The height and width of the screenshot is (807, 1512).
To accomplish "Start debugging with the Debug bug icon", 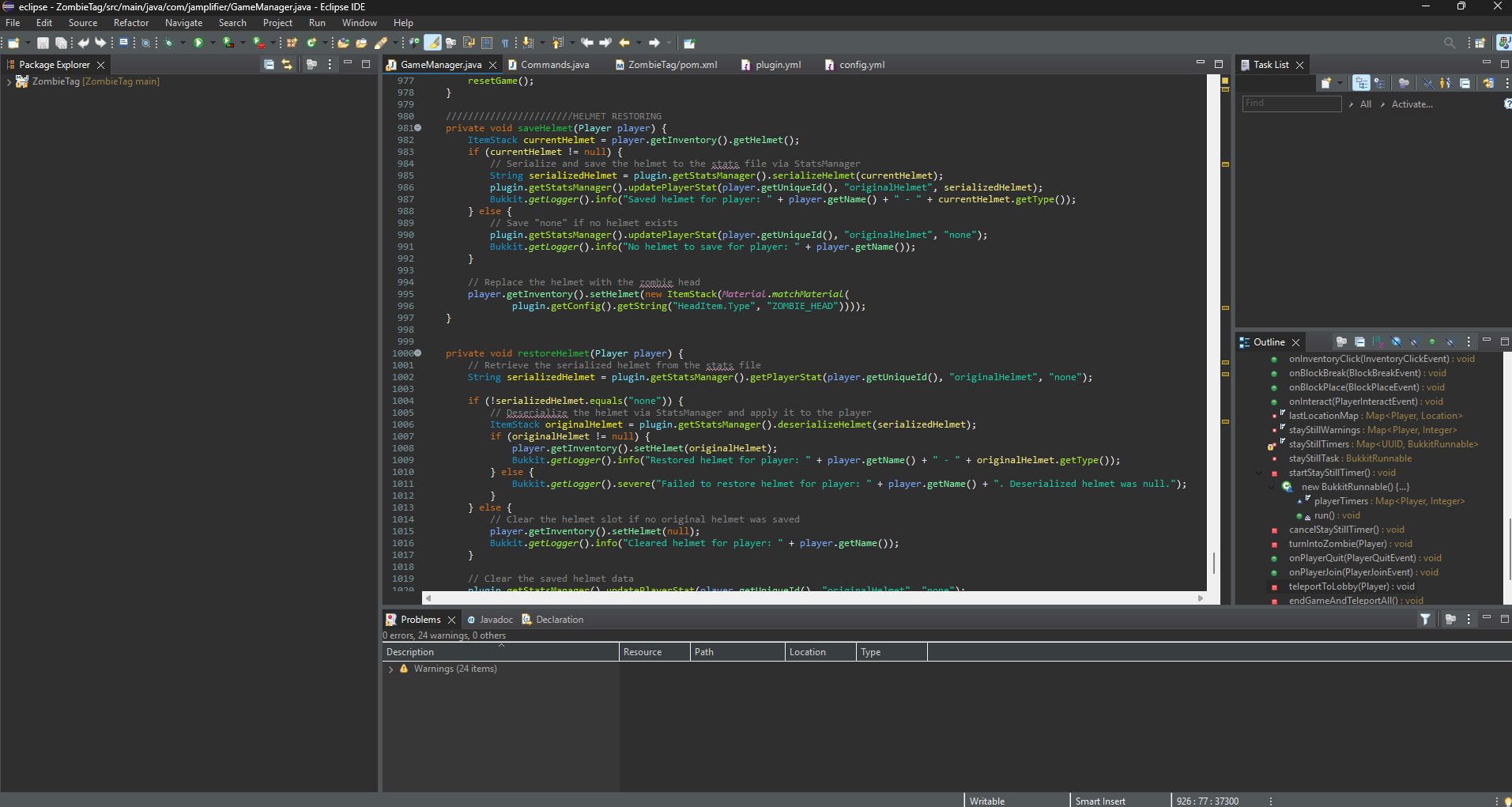I will click(x=168, y=43).
